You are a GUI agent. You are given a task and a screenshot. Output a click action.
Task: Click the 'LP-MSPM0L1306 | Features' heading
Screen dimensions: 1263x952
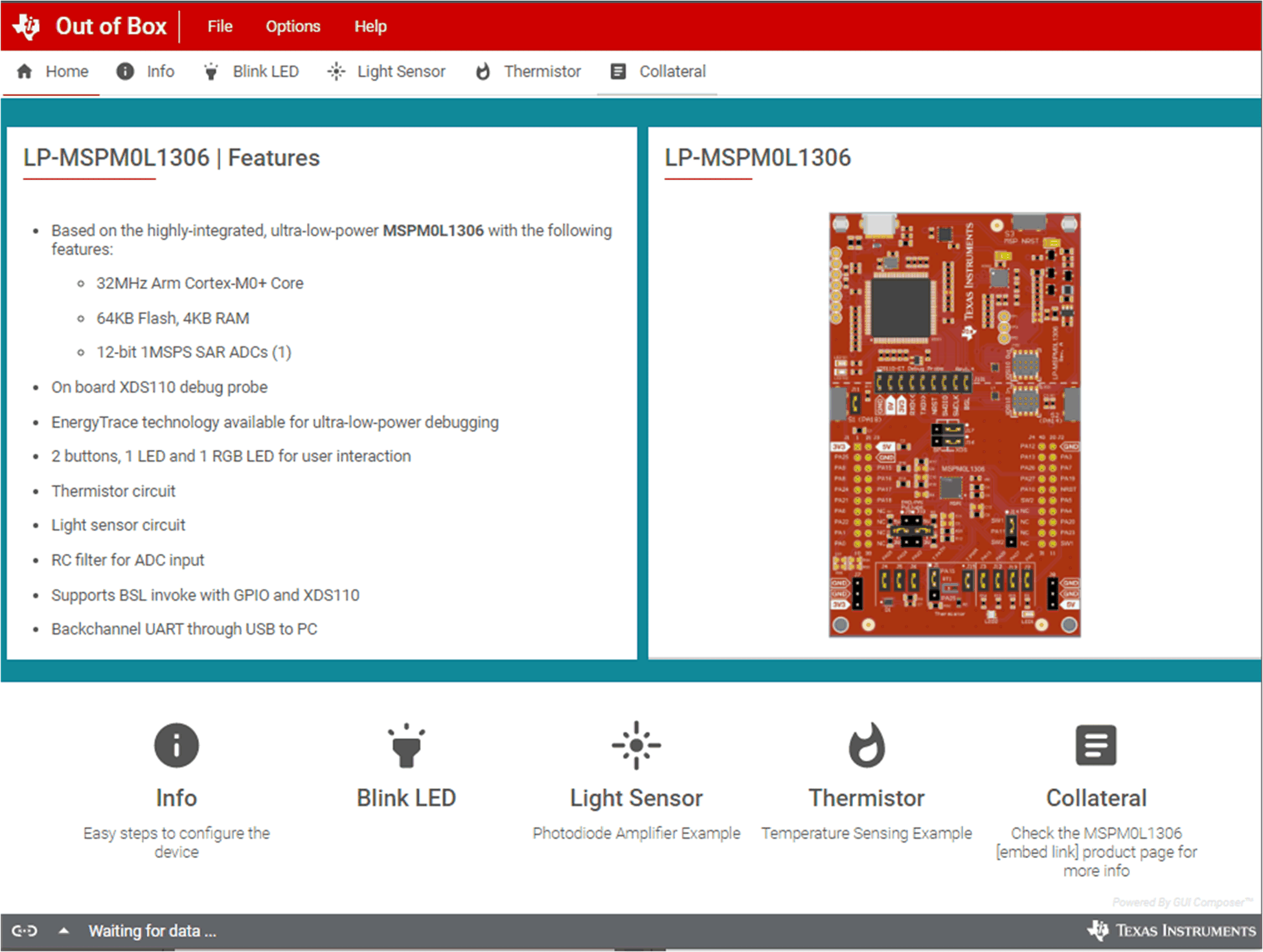tap(172, 158)
